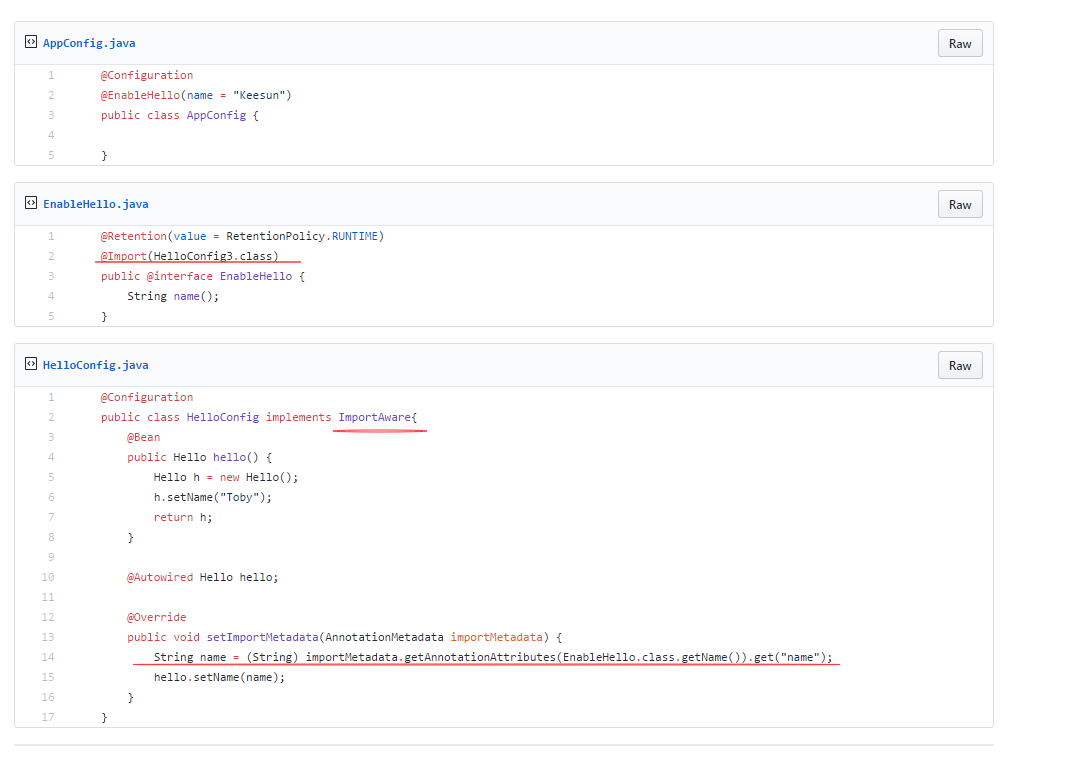Click the file icon beside AppConfig.java
This screenshot has height=758, width=1081.
(x=31, y=43)
